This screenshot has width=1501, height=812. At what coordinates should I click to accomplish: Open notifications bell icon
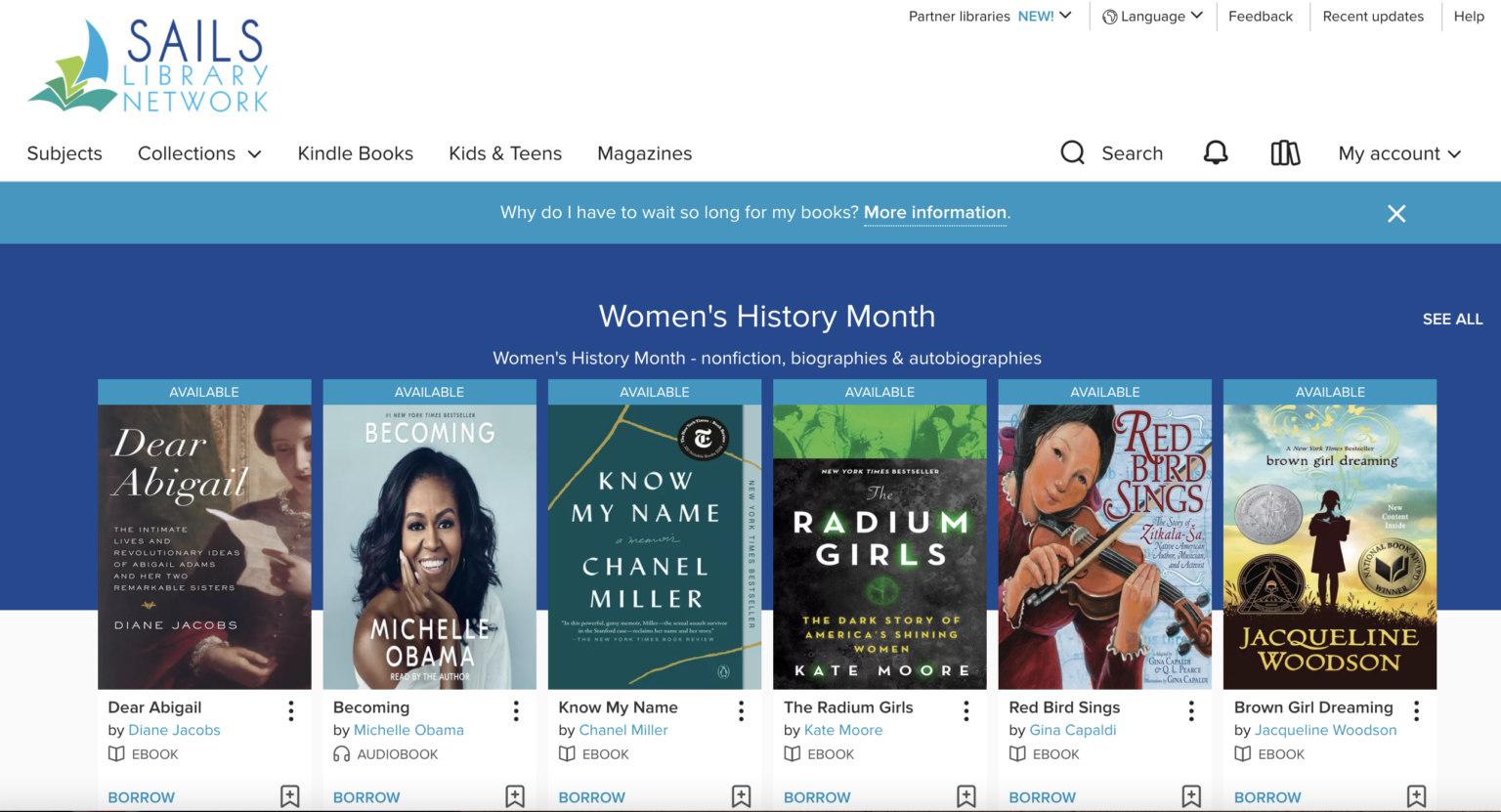tap(1216, 152)
